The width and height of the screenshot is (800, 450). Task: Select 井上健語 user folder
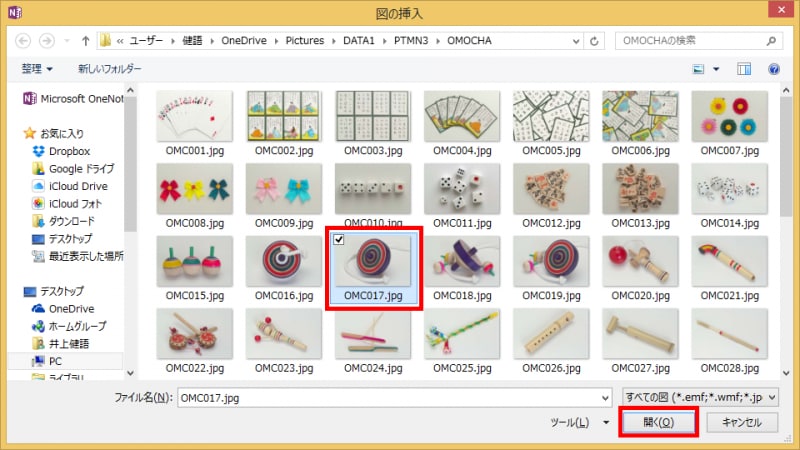click(60, 344)
